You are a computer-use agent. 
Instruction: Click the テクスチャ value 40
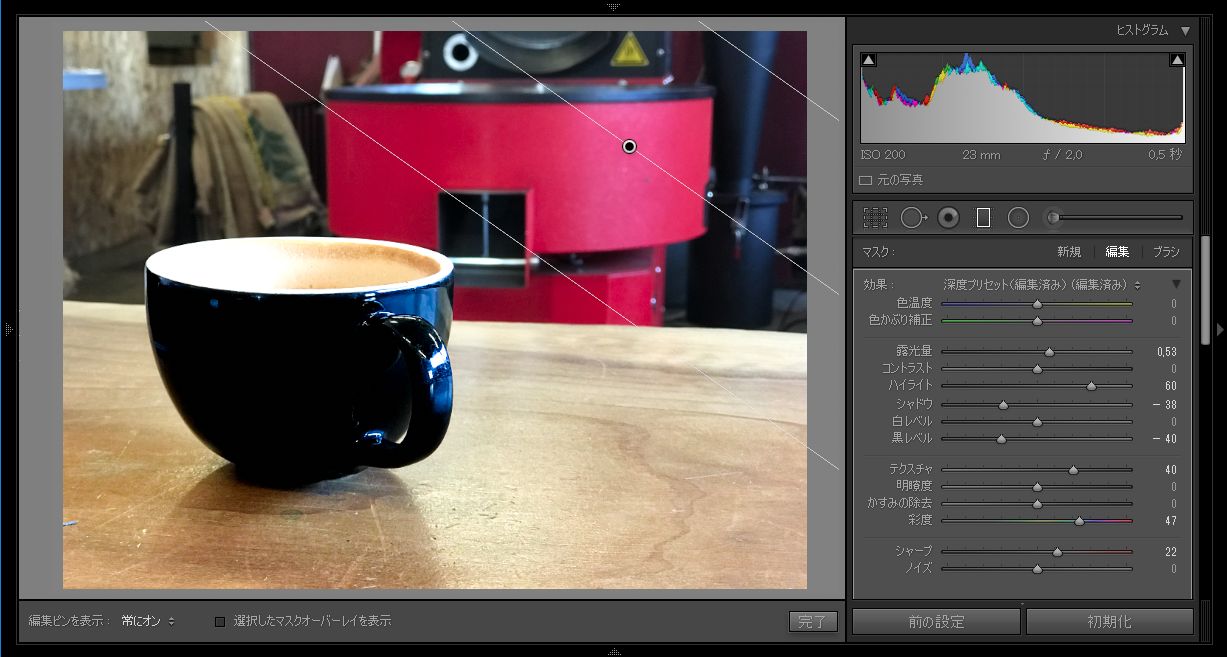point(1170,469)
